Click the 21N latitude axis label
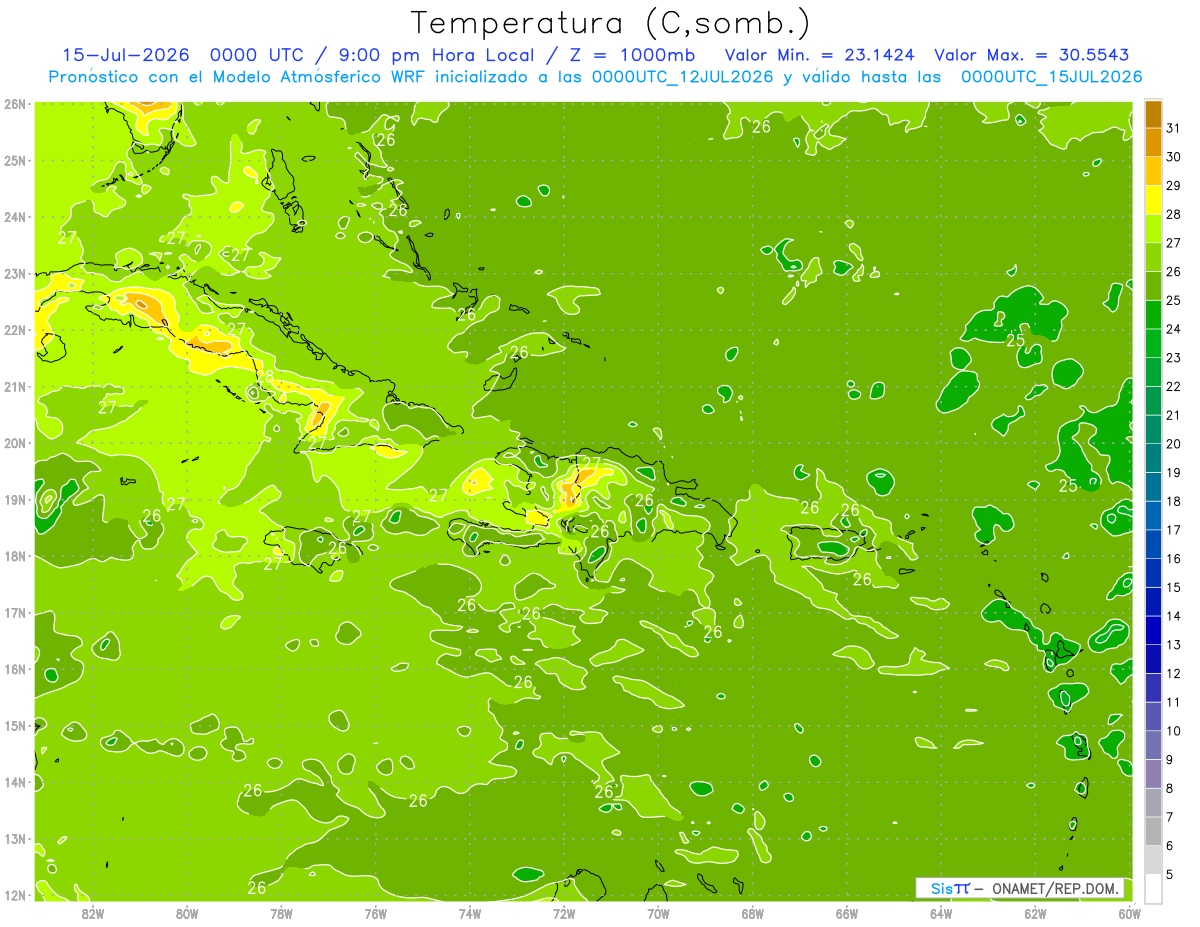This screenshot has width=1200, height=927. [15, 386]
